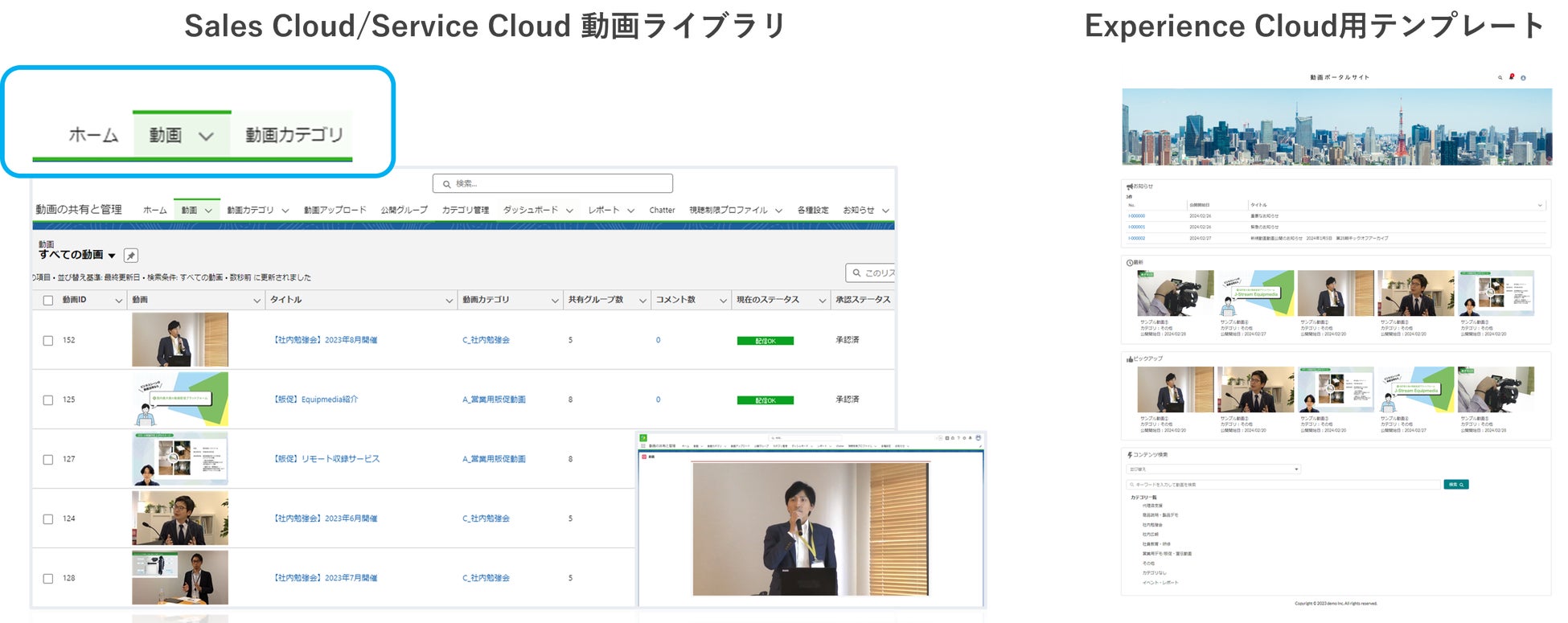Expand the 動画カテゴリ tab chevron
Screen dimensions: 1568x623
285,211
